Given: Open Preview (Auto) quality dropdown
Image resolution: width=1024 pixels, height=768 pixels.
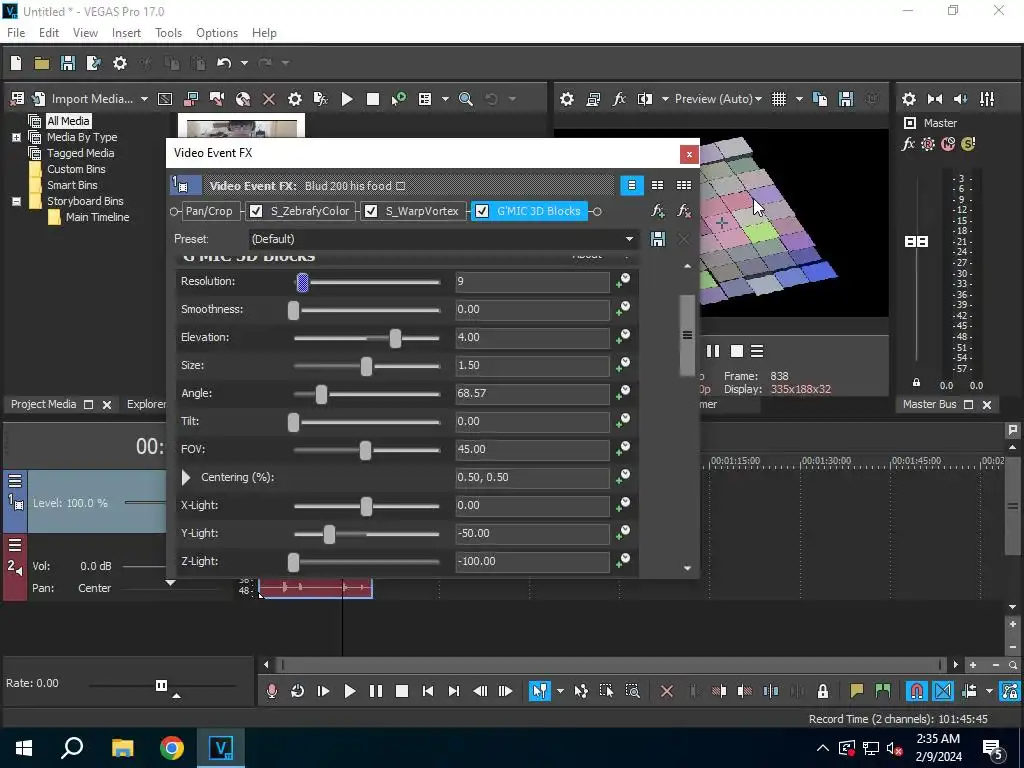Looking at the screenshot, I should point(718,99).
